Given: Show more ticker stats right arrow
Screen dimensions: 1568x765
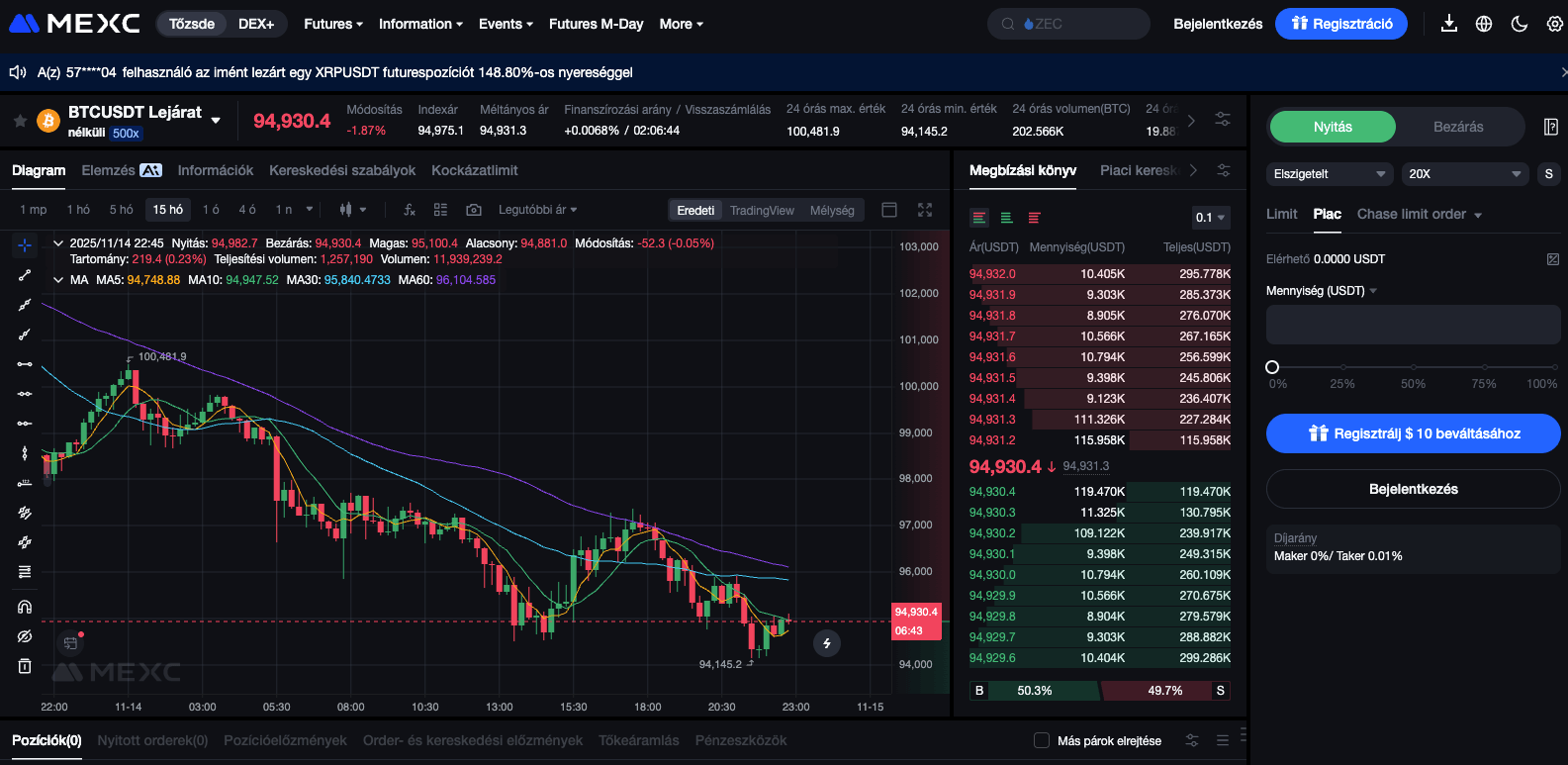Looking at the screenshot, I should 1191,121.
